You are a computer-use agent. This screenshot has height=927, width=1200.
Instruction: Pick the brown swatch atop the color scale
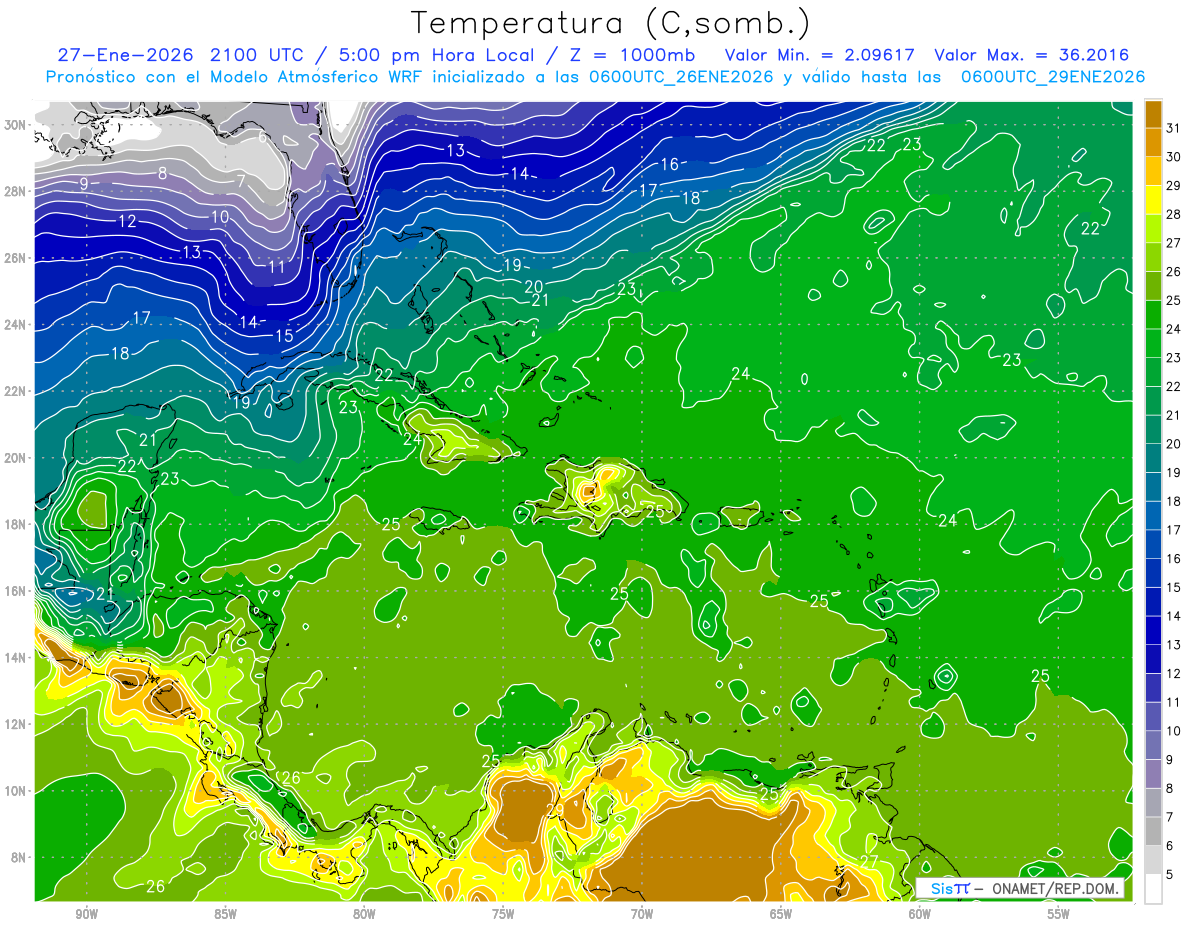[1153, 114]
